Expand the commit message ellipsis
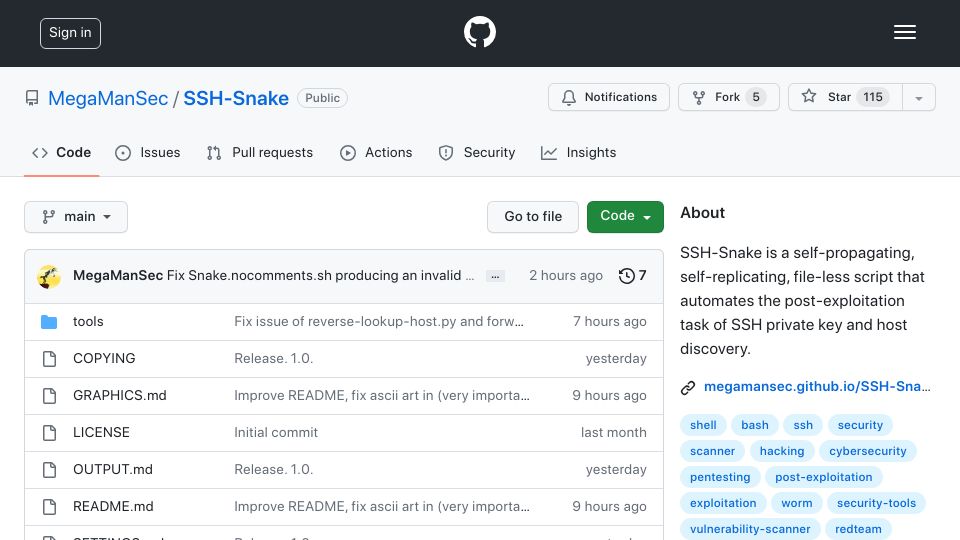The height and width of the screenshot is (540, 960). pyautogui.click(x=495, y=276)
